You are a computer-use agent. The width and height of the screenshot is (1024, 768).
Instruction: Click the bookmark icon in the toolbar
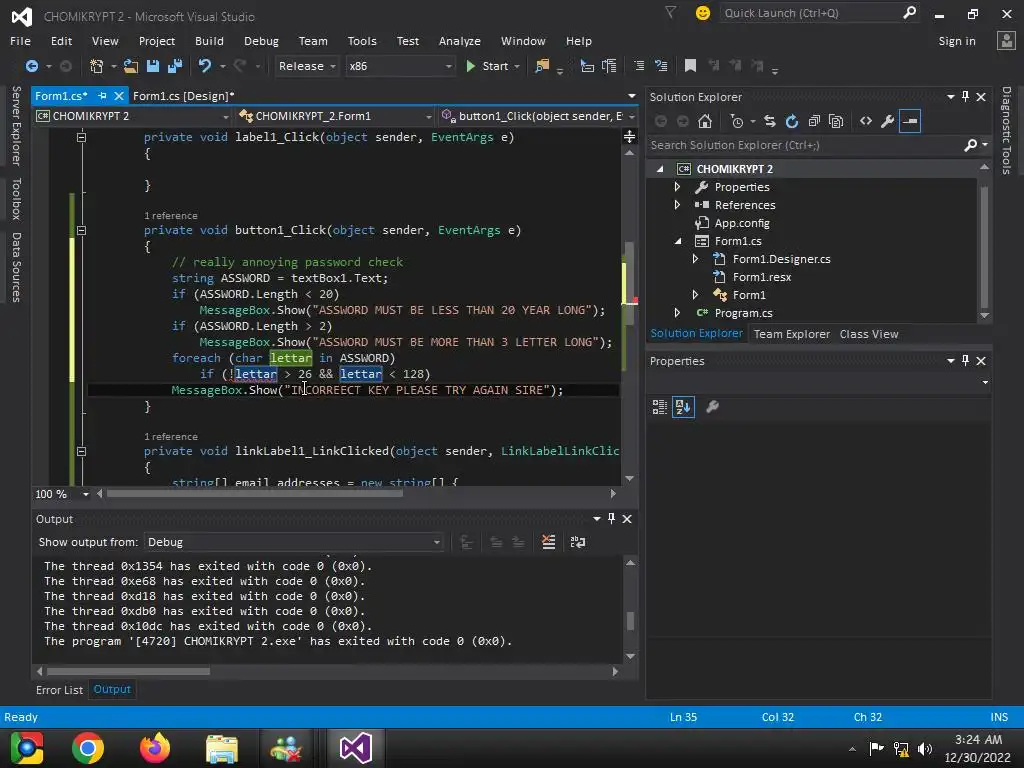(690, 66)
